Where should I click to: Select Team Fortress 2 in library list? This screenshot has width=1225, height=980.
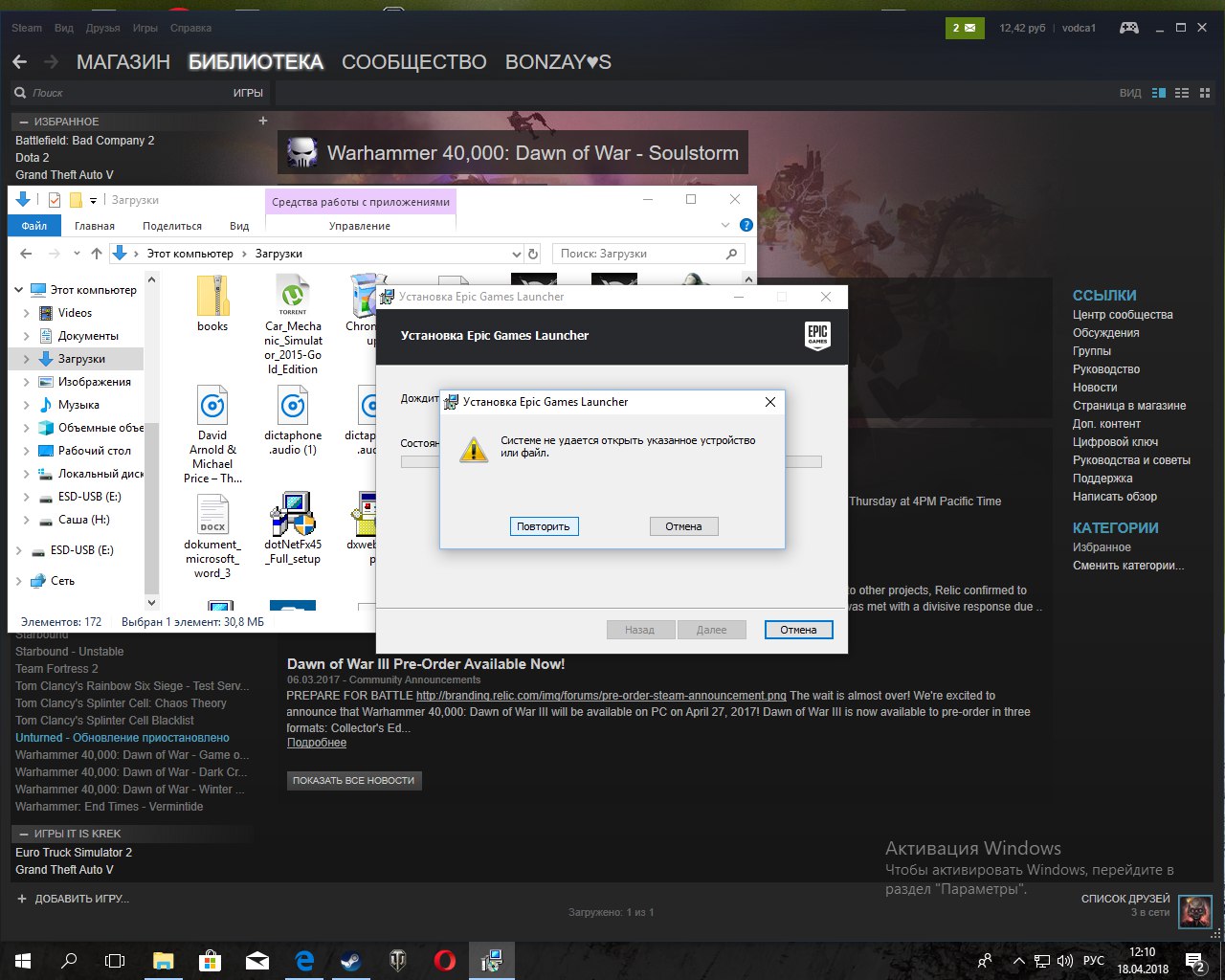[x=56, y=669]
